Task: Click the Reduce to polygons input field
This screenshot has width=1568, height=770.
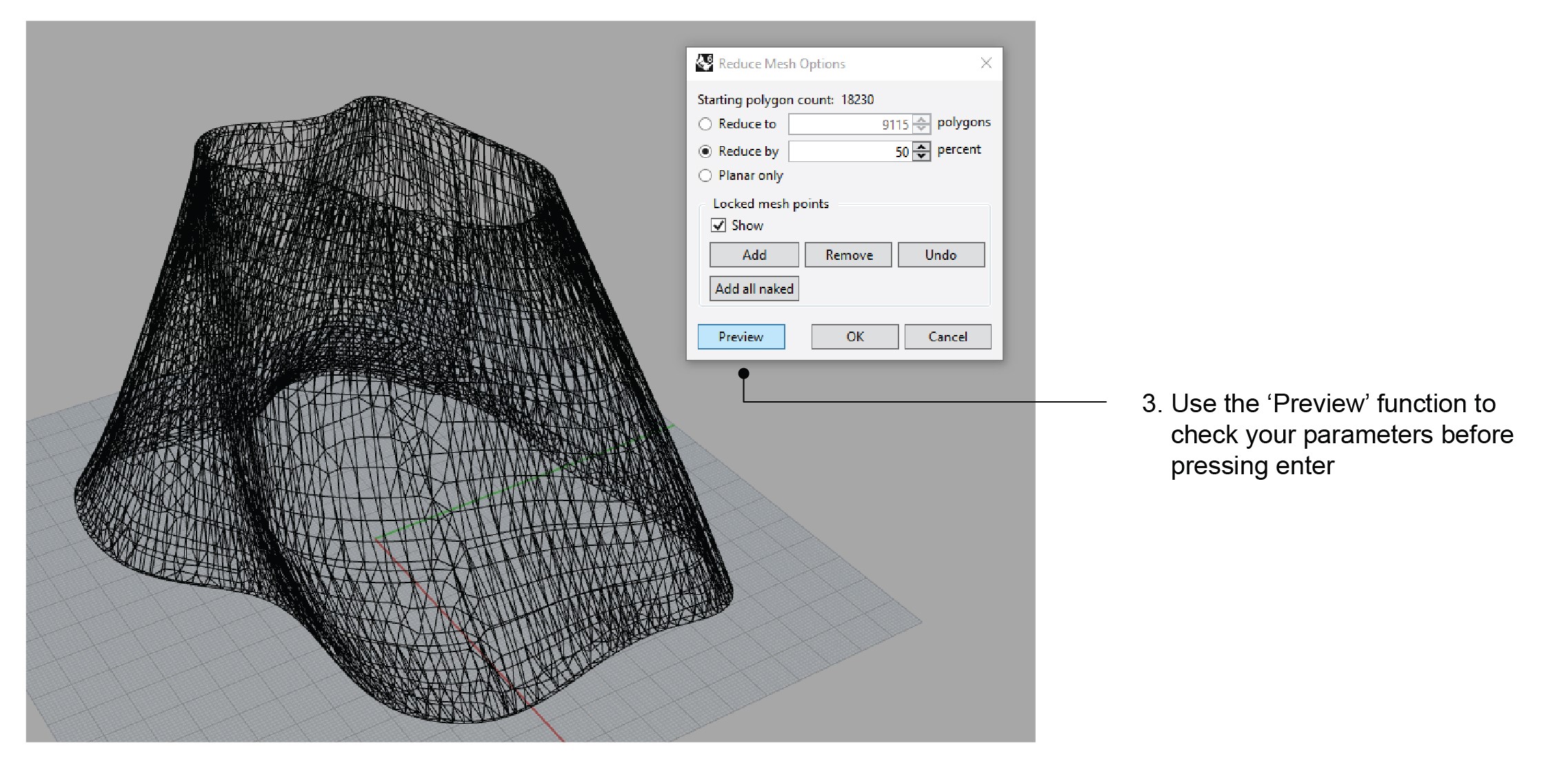Action: [x=850, y=125]
